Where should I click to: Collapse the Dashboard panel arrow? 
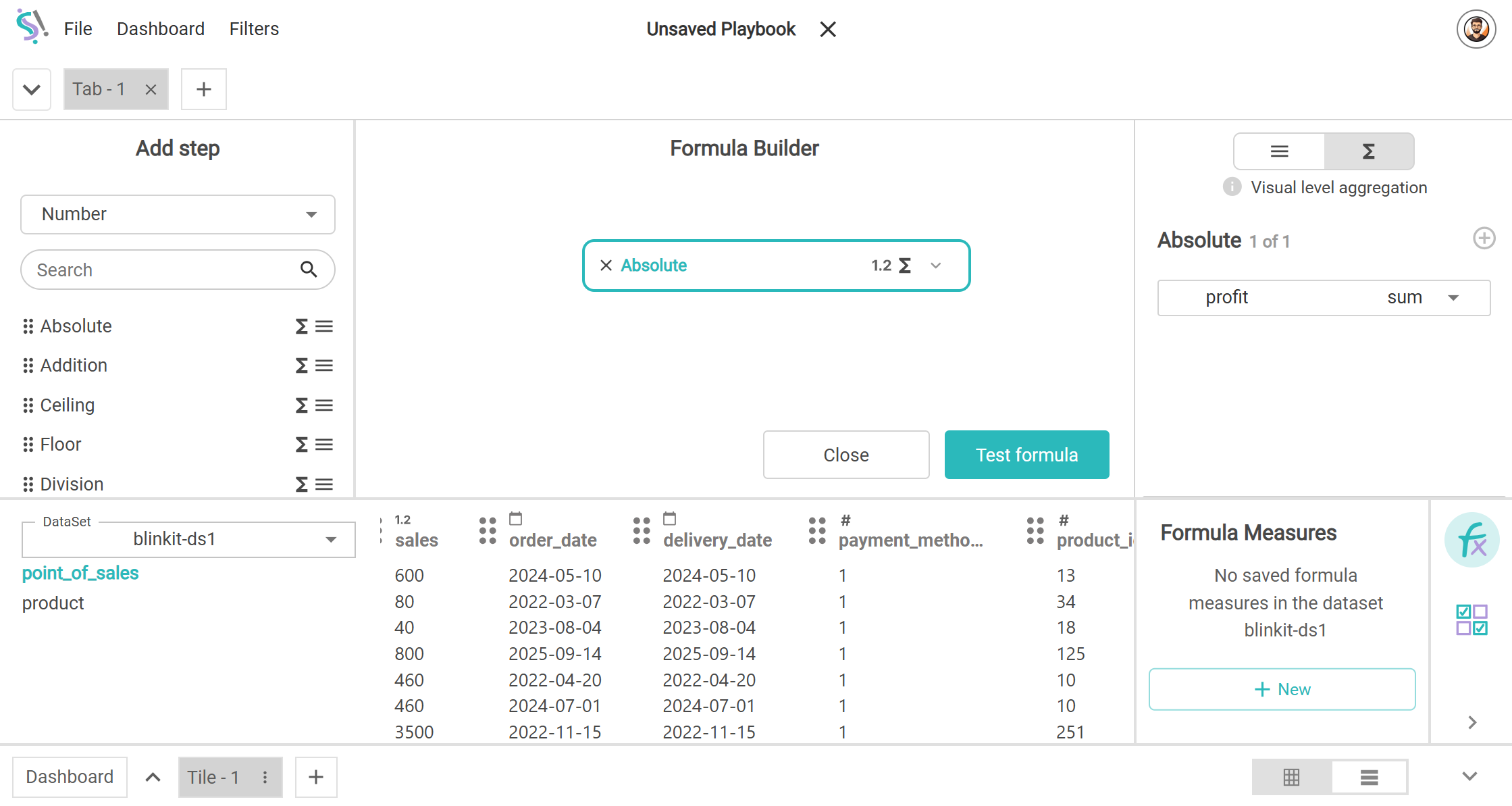153,777
